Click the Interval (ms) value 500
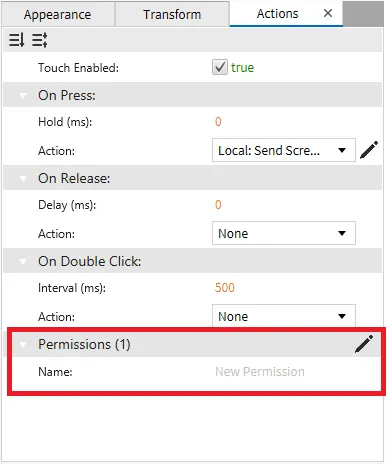The image size is (389, 464). point(225,287)
